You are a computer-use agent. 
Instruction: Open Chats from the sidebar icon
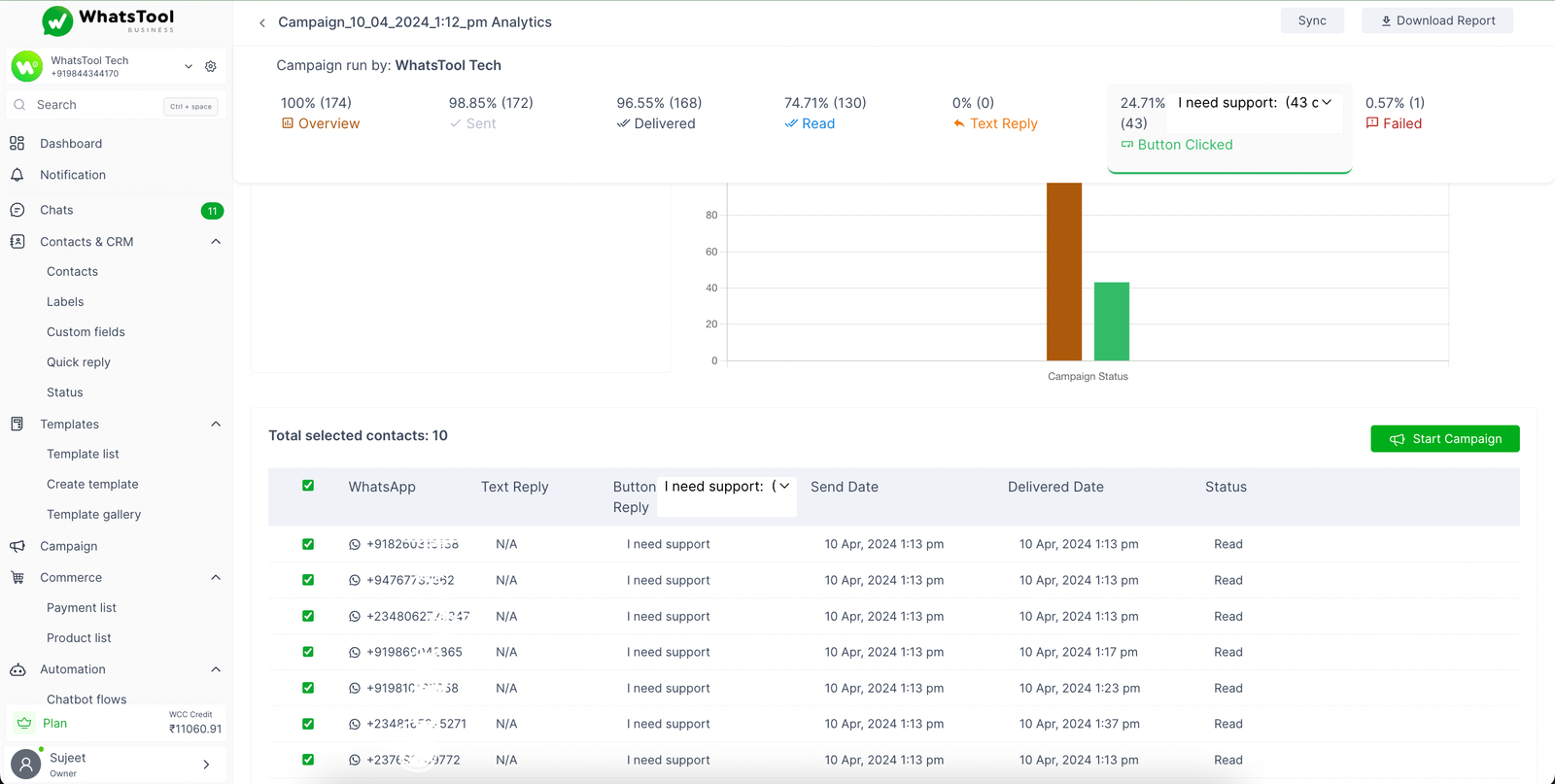(x=17, y=210)
